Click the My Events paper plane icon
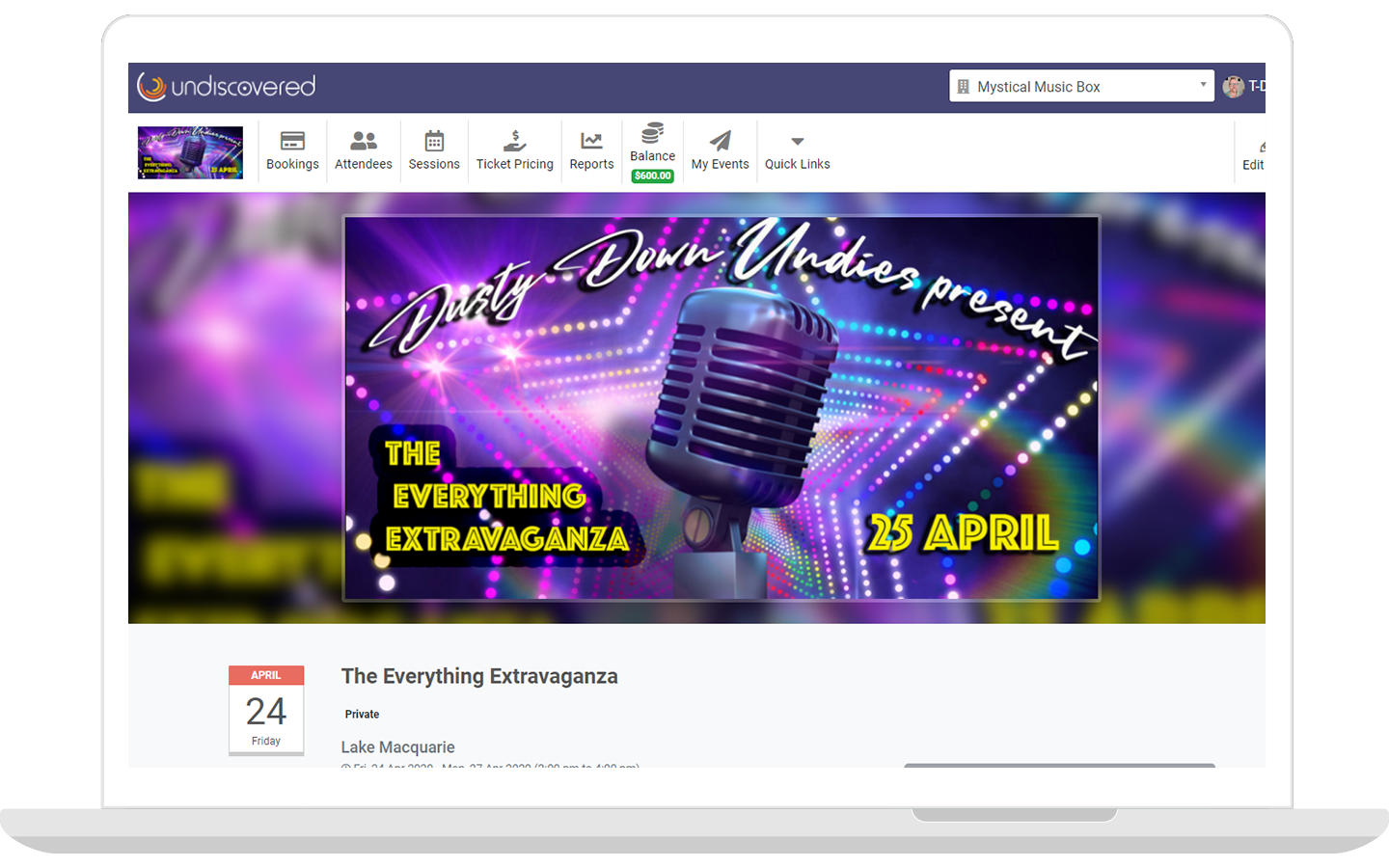 [x=721, y=141]
